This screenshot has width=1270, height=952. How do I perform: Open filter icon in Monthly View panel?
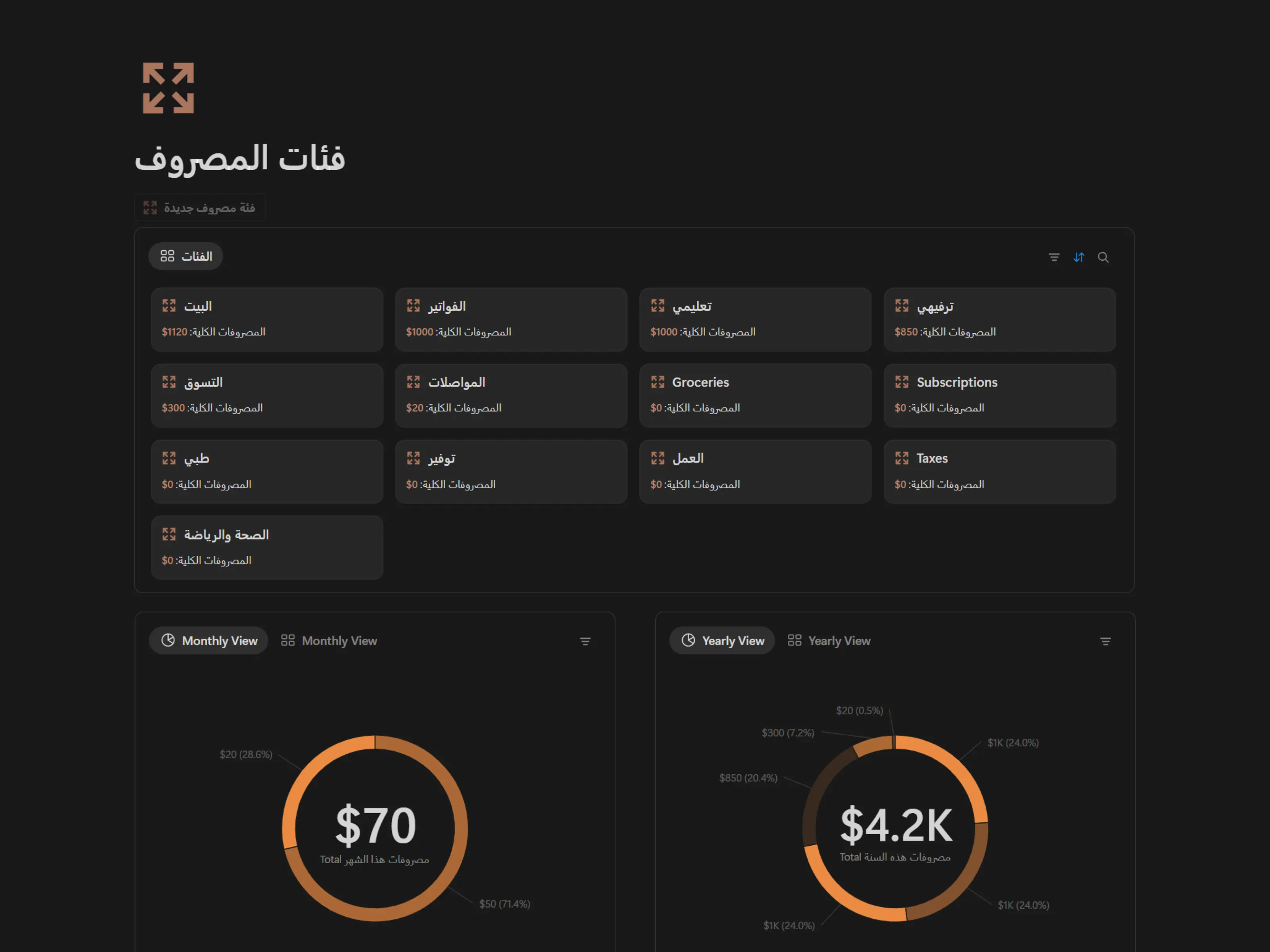585,641
